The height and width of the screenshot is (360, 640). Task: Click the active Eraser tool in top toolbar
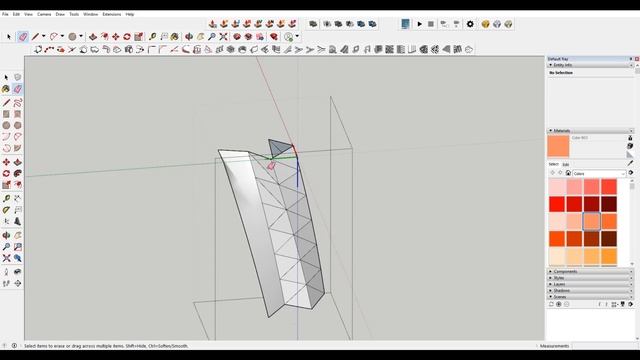tap(23, 37)
